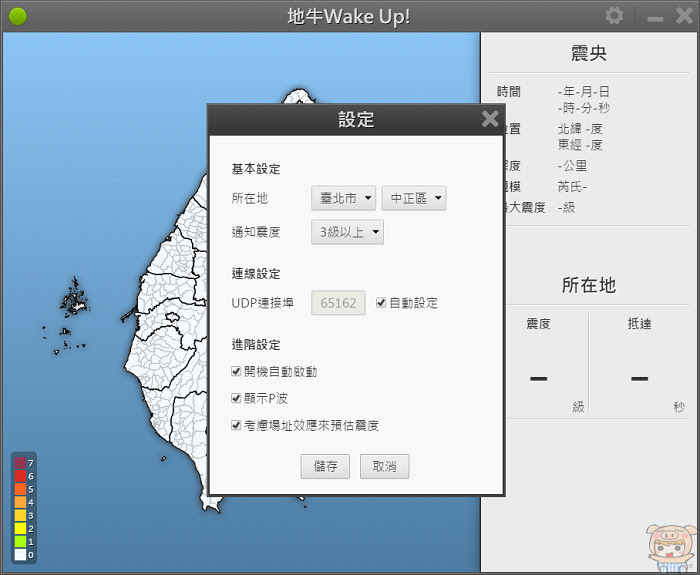The height and width of the screenshot is (575, 700).
Task: Expand the 3級以上 notification intensity dropdown
Action: tap(347, 232)
